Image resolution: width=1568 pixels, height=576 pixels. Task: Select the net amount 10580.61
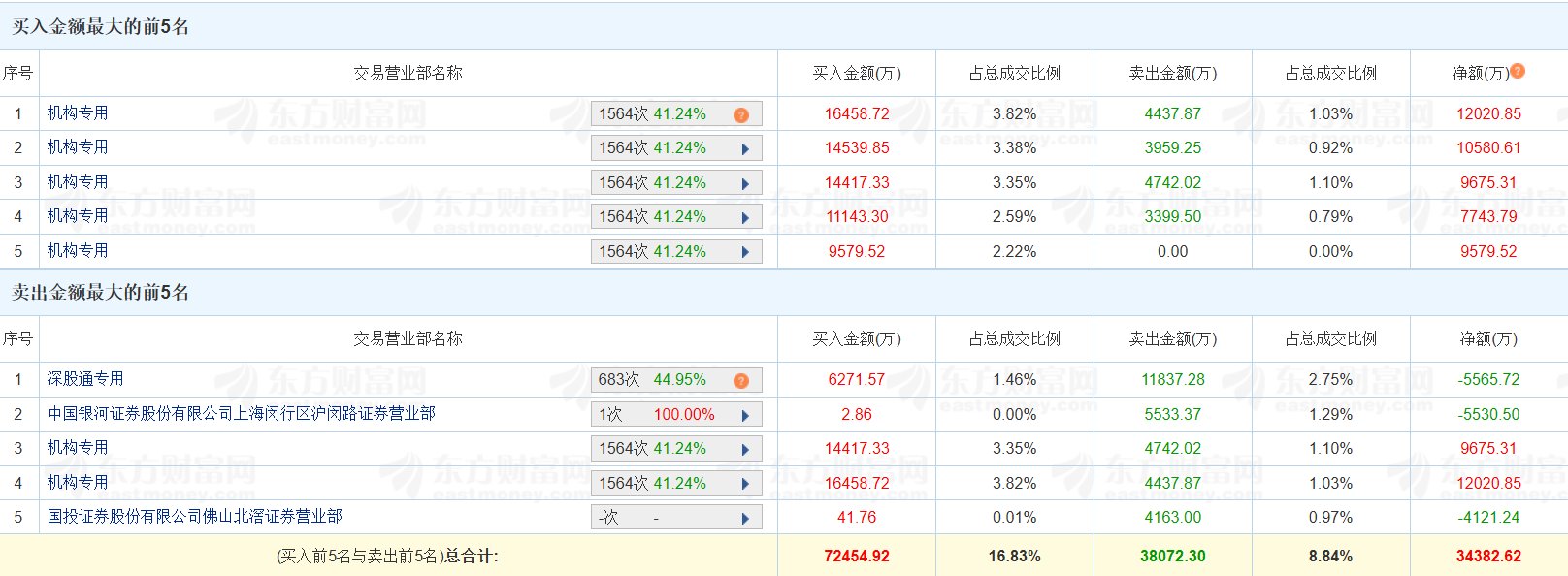click(x=1488, y=148)
